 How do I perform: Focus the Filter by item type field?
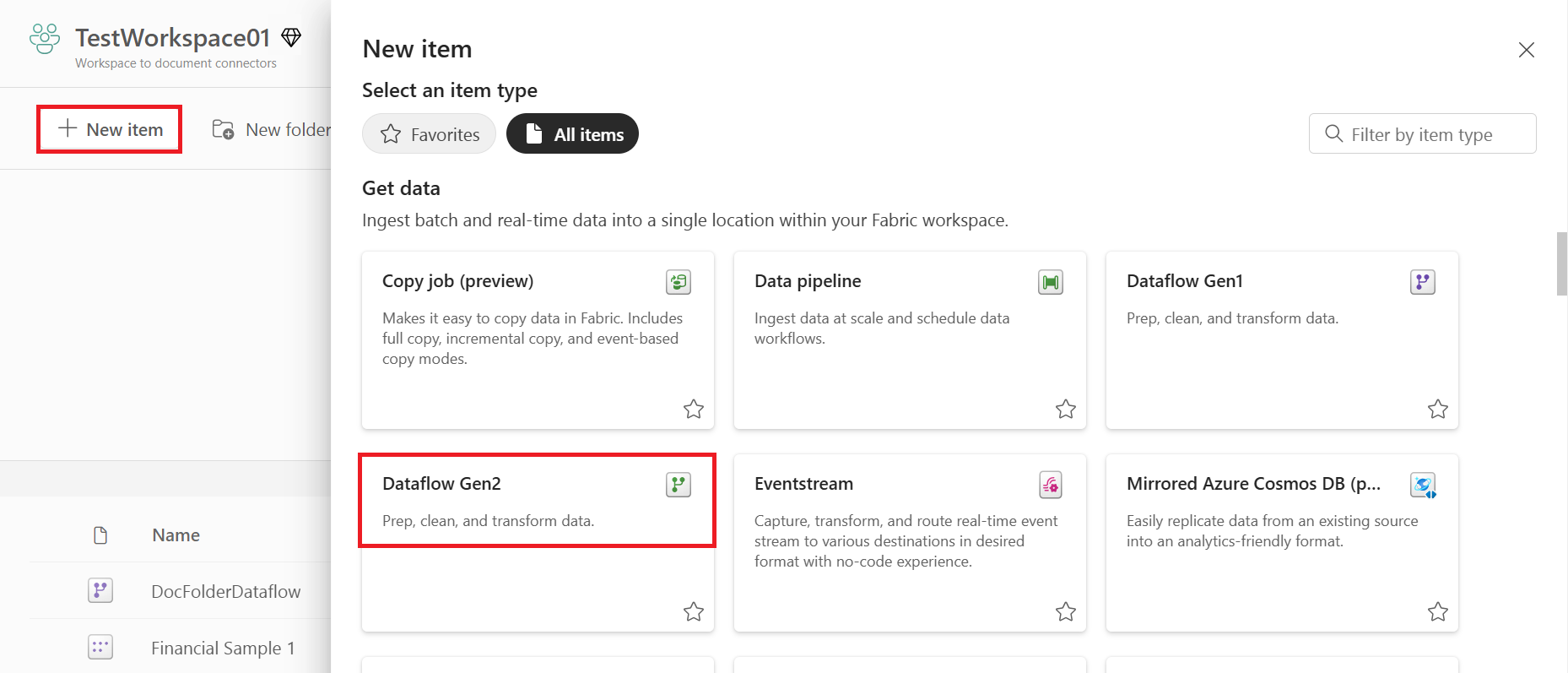click(1422, 133)
